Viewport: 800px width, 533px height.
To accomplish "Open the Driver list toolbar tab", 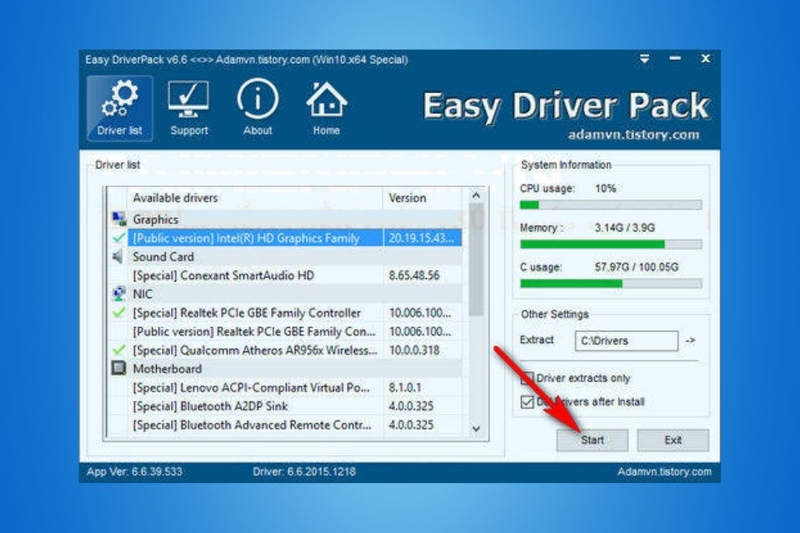I will [x=119, y=108].
